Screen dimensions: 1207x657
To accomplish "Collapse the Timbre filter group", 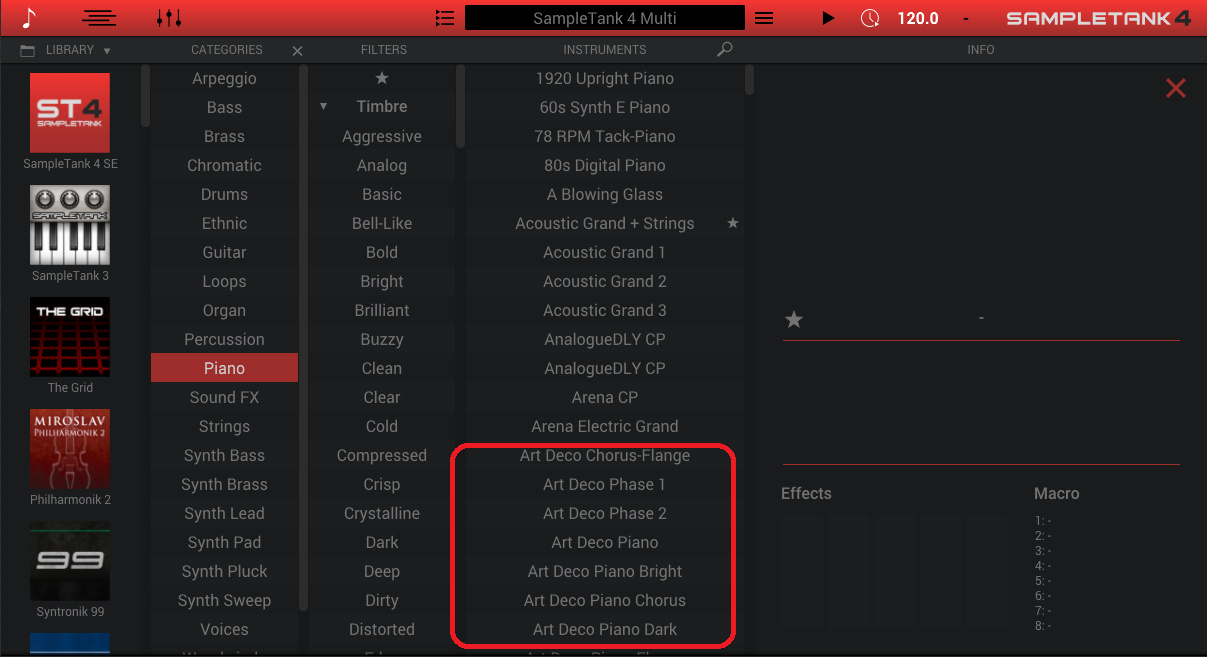I will [323, 106].
